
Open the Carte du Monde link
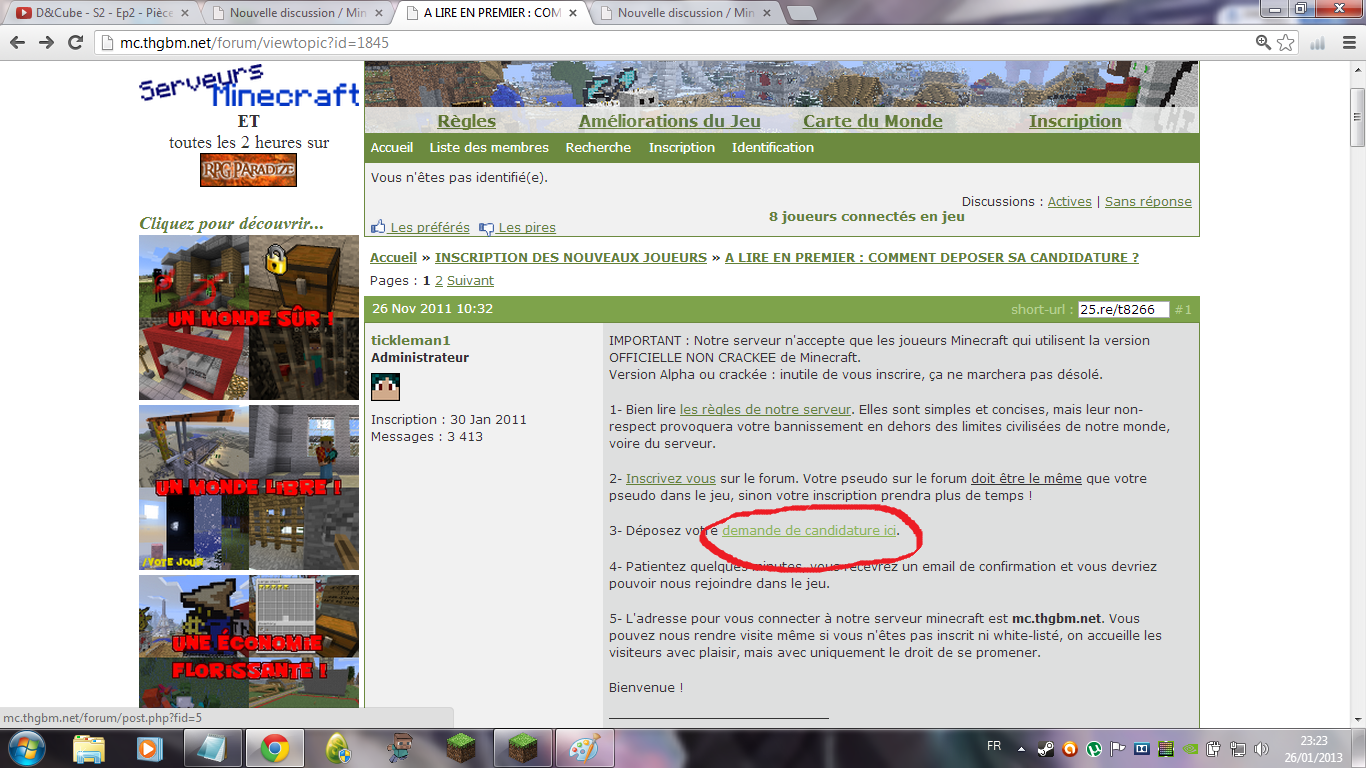point(872,121)
